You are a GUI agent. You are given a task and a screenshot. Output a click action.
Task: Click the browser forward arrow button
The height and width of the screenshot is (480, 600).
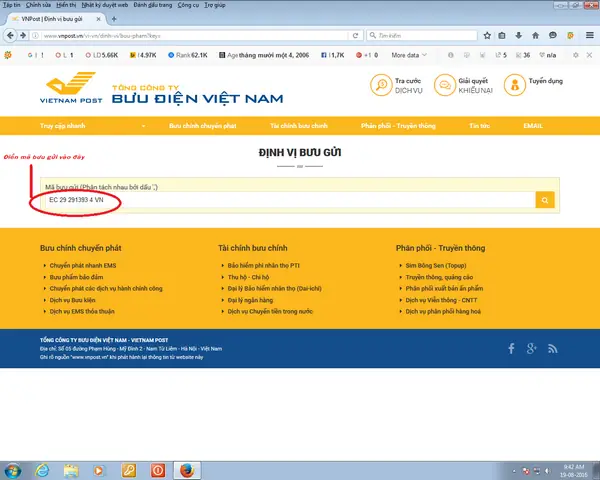(23, 36)
